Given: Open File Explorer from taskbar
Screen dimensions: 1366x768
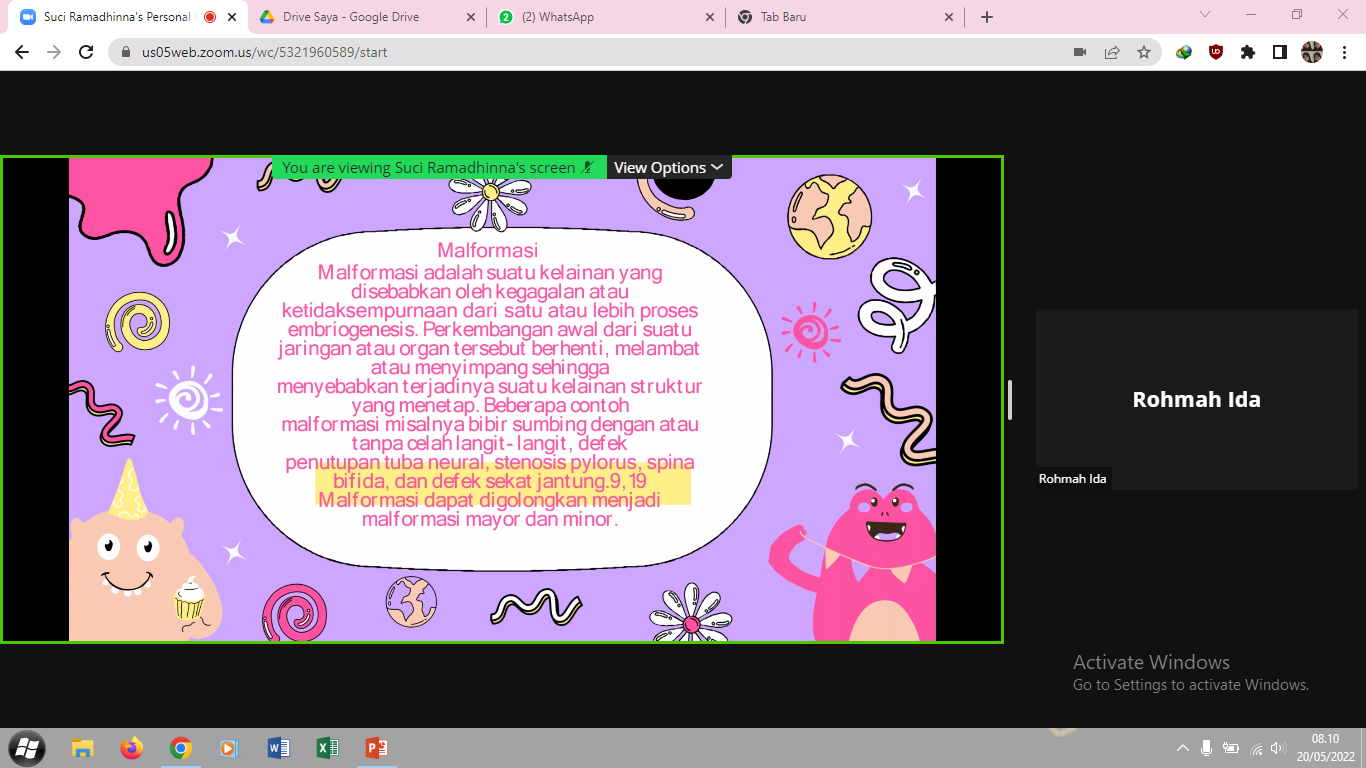Looking at the screenshot, I should click(82, 748).
